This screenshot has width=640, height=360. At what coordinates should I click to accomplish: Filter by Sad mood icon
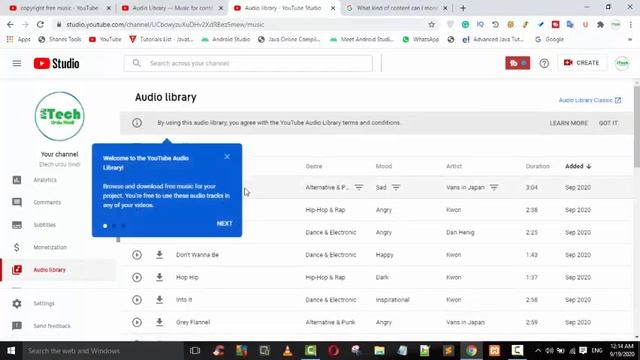coord(396,187)
